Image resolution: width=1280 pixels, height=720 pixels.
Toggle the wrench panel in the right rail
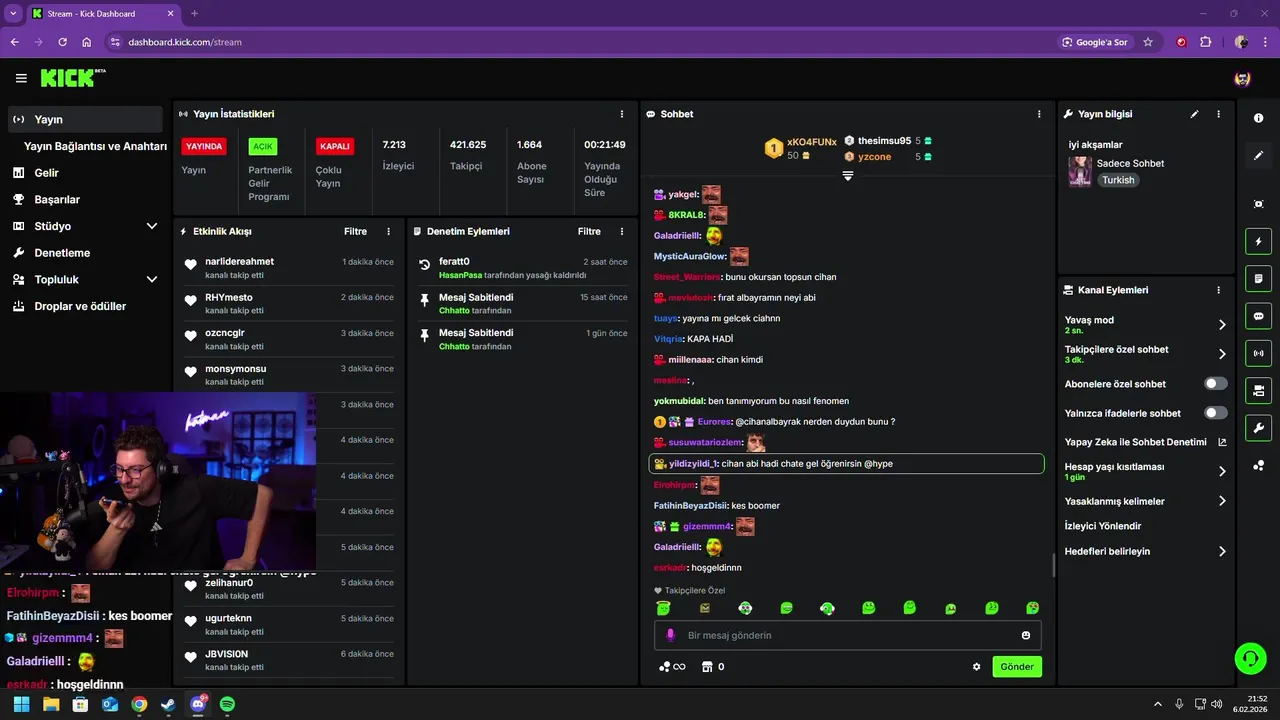pos(1258,428)
